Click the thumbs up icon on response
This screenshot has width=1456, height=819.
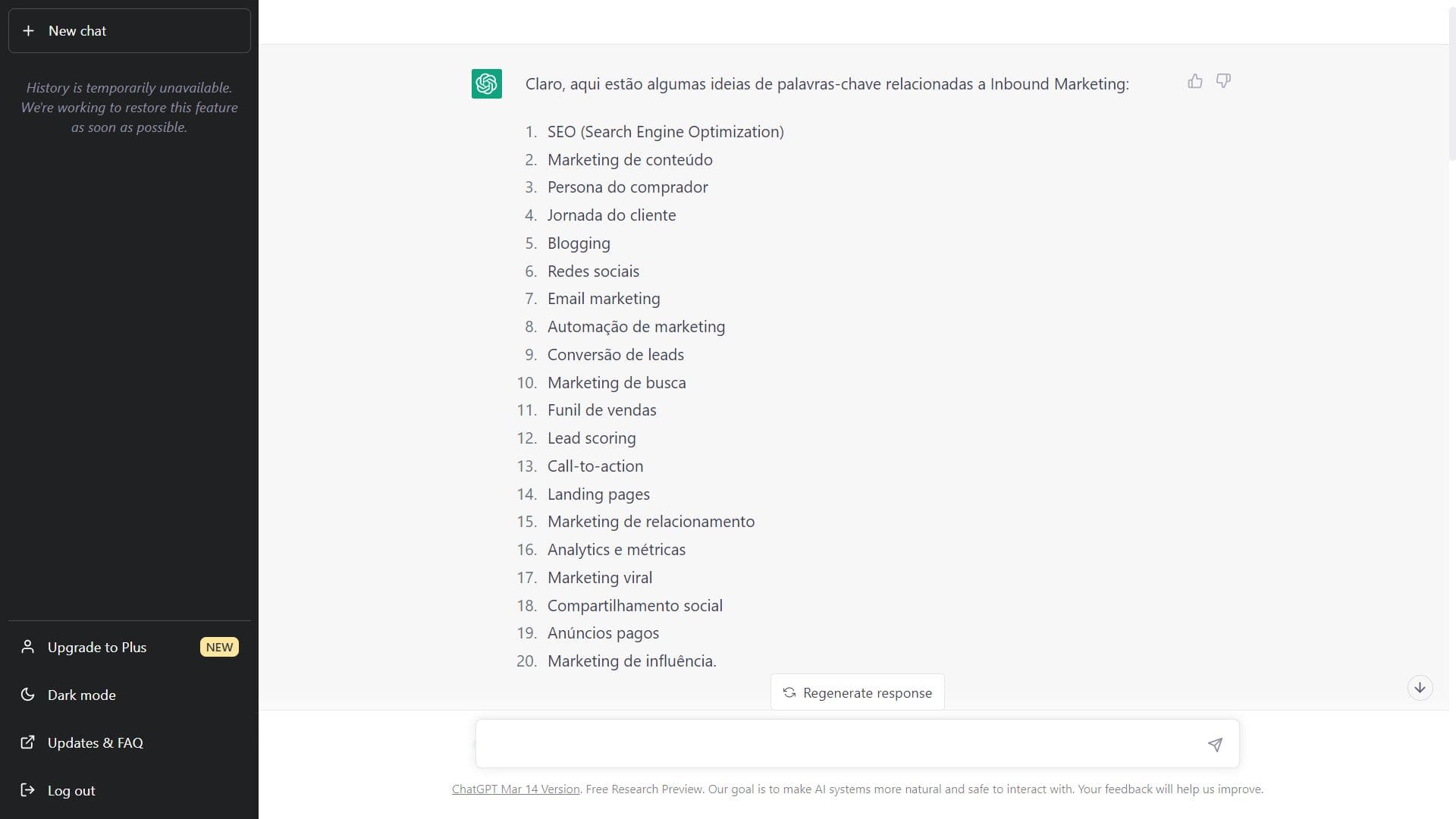pyautogui.click(x=1195, y=81)
